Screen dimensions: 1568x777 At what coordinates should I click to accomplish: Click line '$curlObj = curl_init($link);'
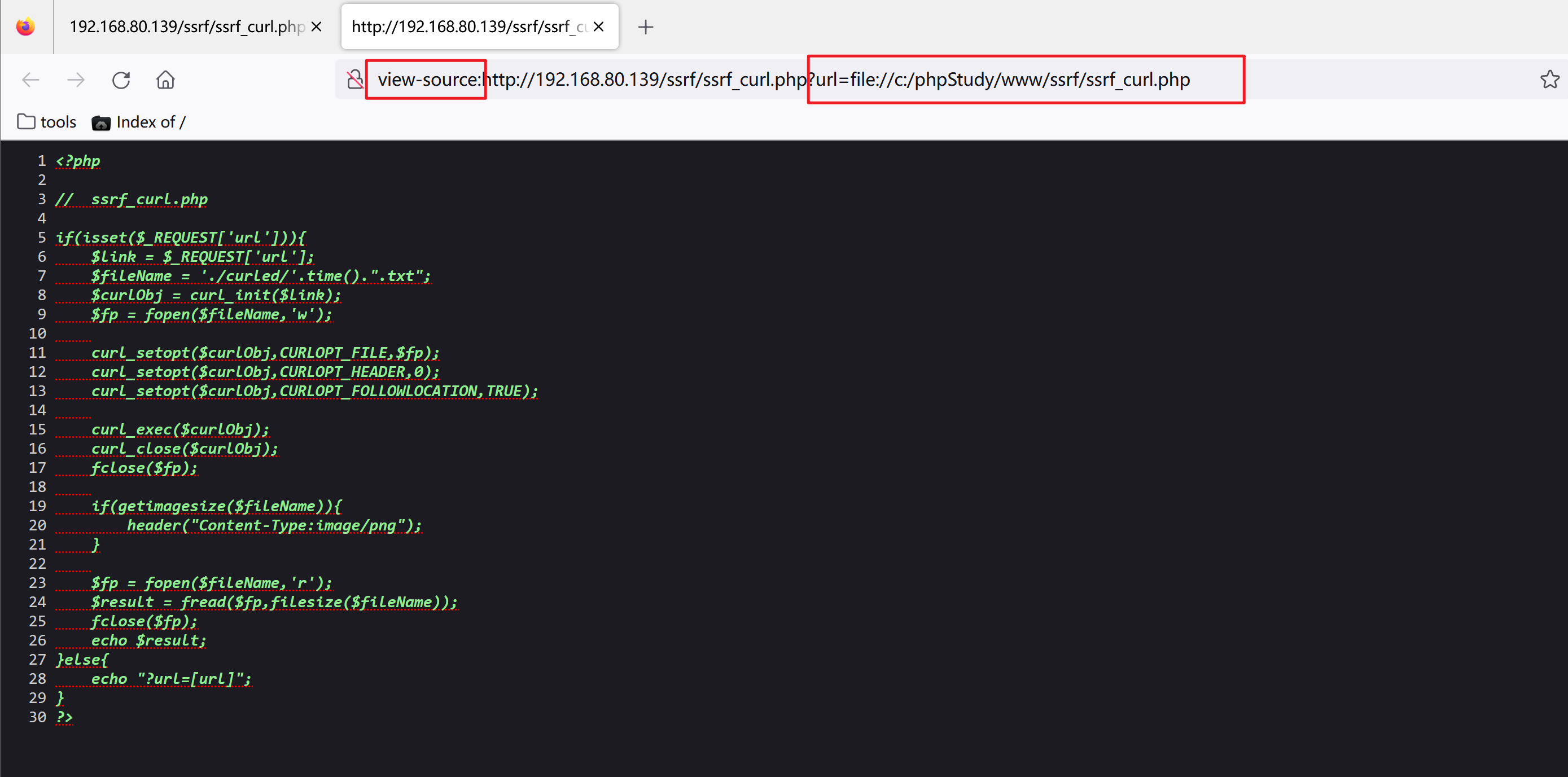(216, 295)
